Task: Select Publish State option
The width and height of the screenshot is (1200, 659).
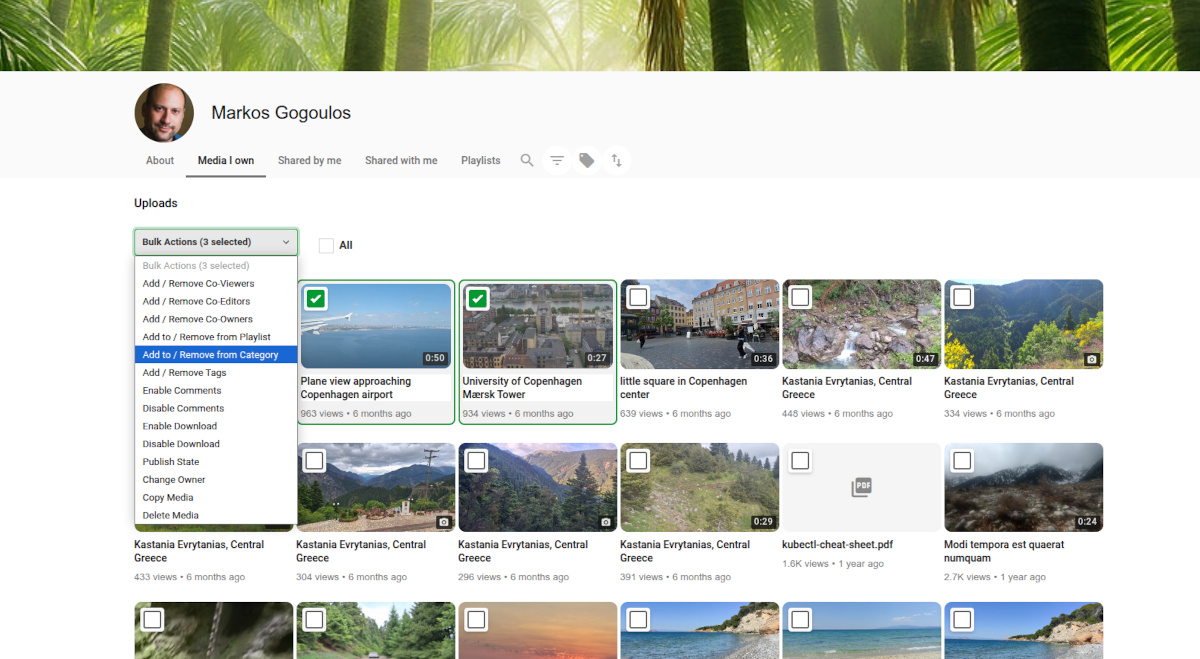Action: tap(171, 462)
